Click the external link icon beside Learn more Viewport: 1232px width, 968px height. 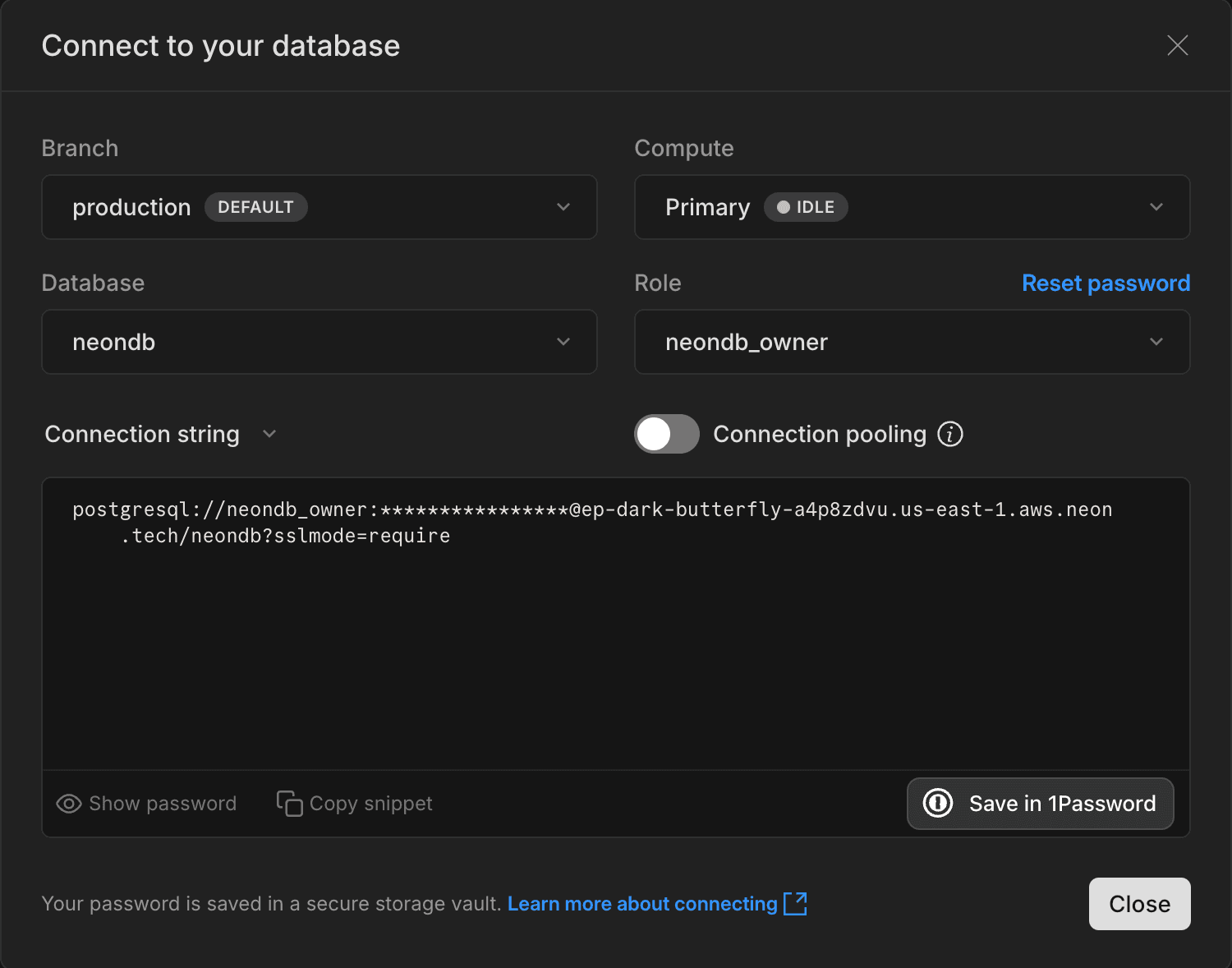point(794,904)
